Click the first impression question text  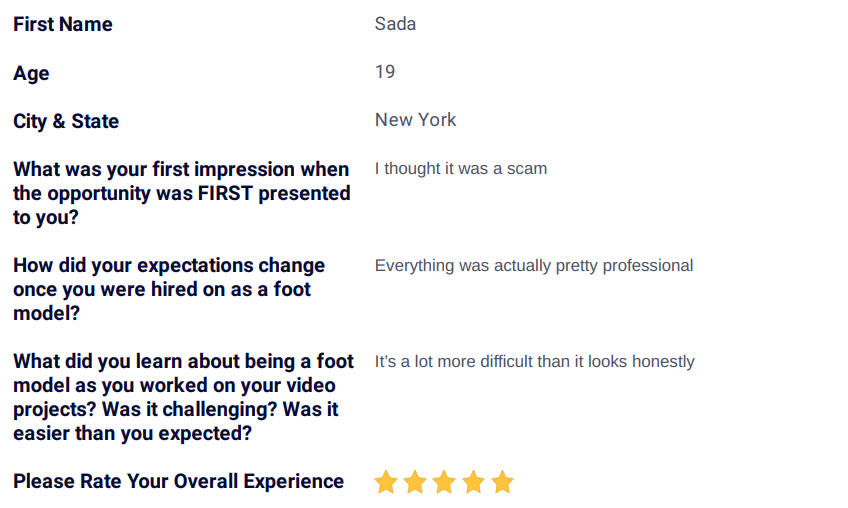182,193
